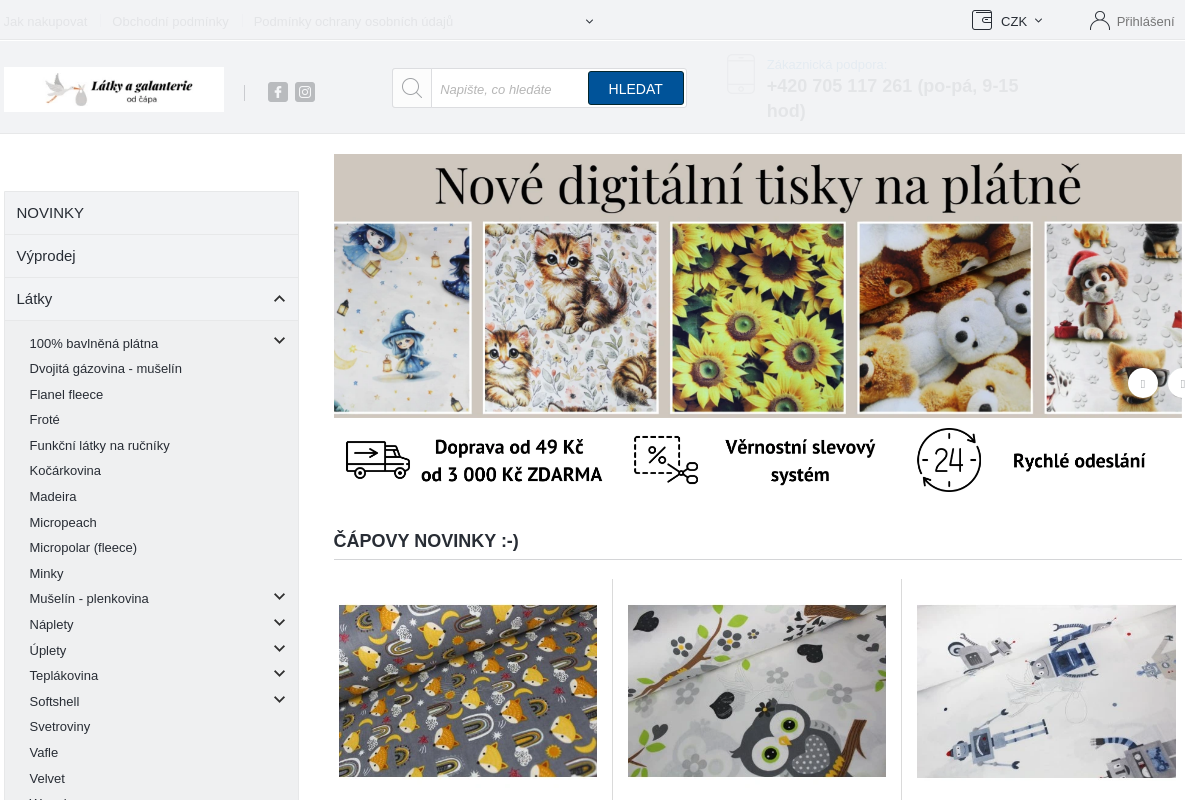The width and height of the screenshot is (1200, 800).
Task: Open the NOVINKY menu item
Action: [x=50, y=213]
